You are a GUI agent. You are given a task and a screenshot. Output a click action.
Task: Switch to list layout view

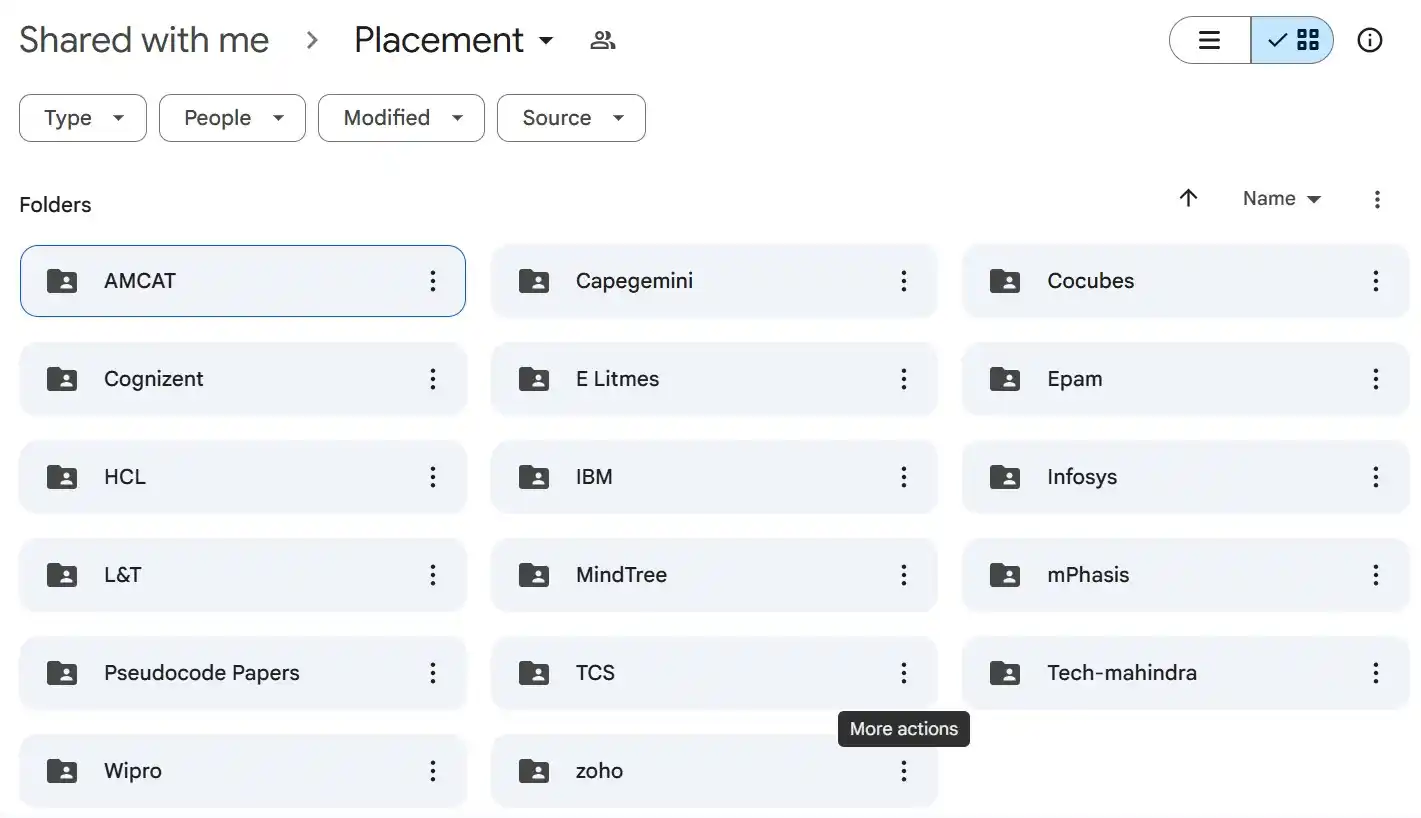coord(1210,40)
